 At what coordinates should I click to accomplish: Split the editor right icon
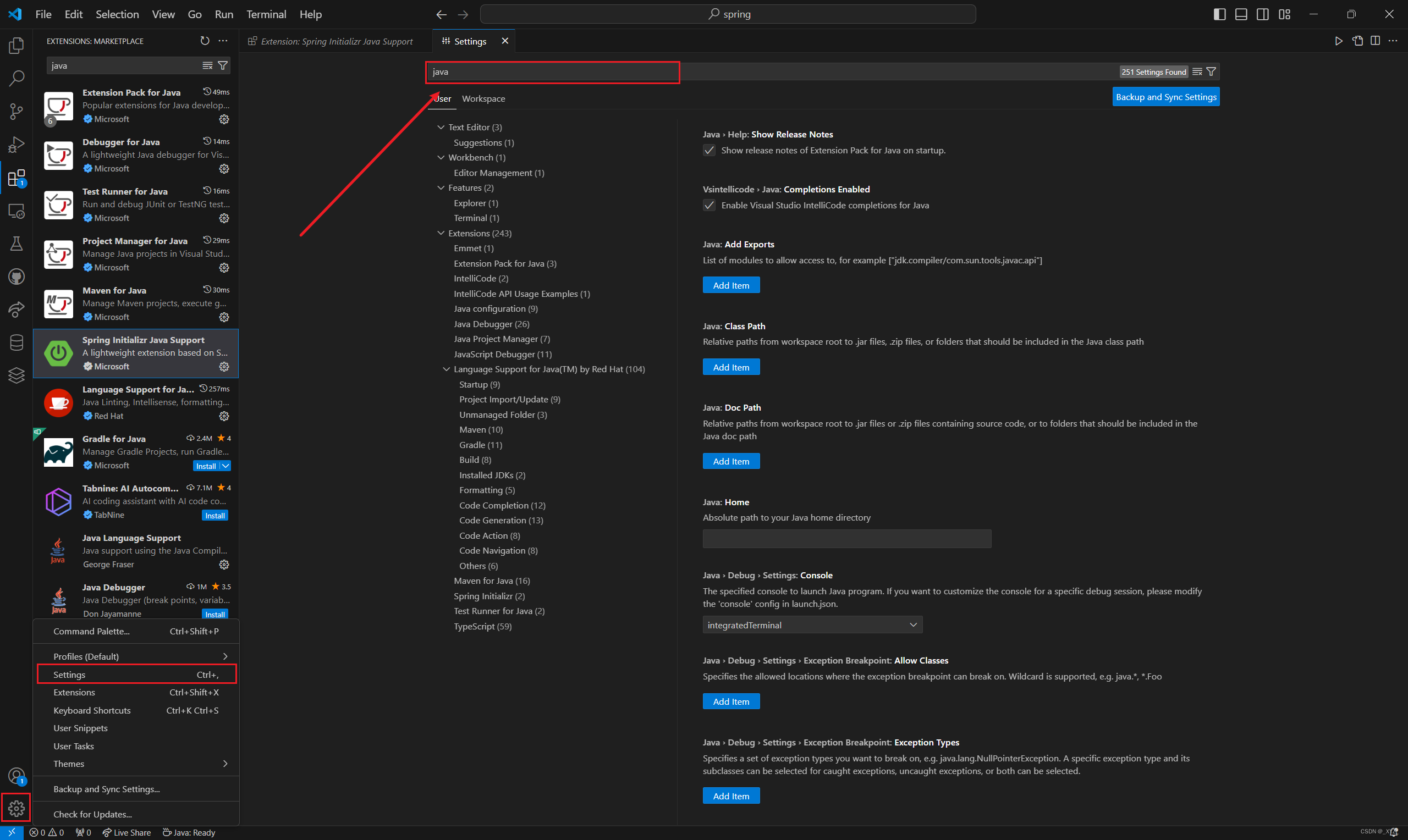(x=1375, y=41)
